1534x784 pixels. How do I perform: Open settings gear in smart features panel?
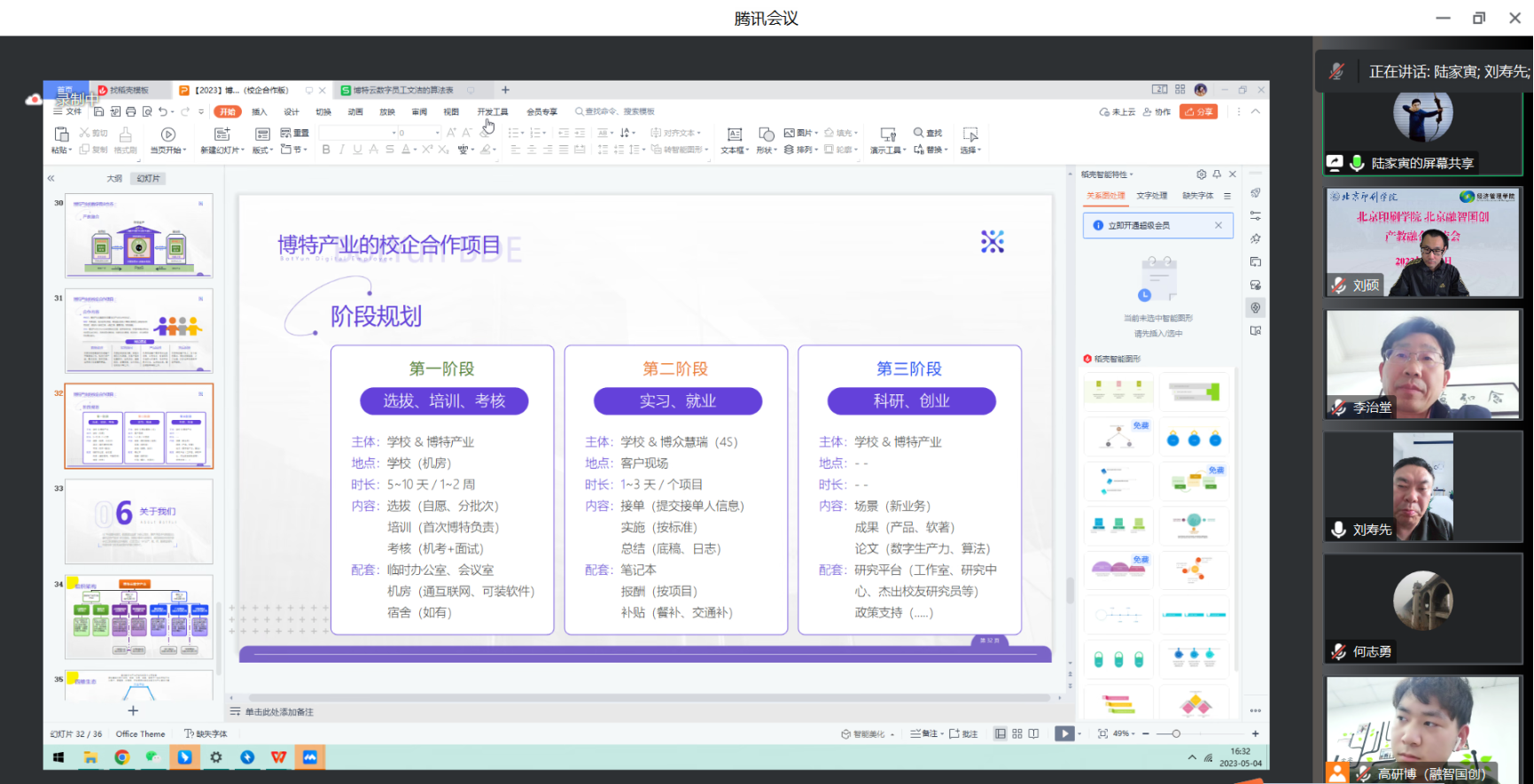point(1201,175)
